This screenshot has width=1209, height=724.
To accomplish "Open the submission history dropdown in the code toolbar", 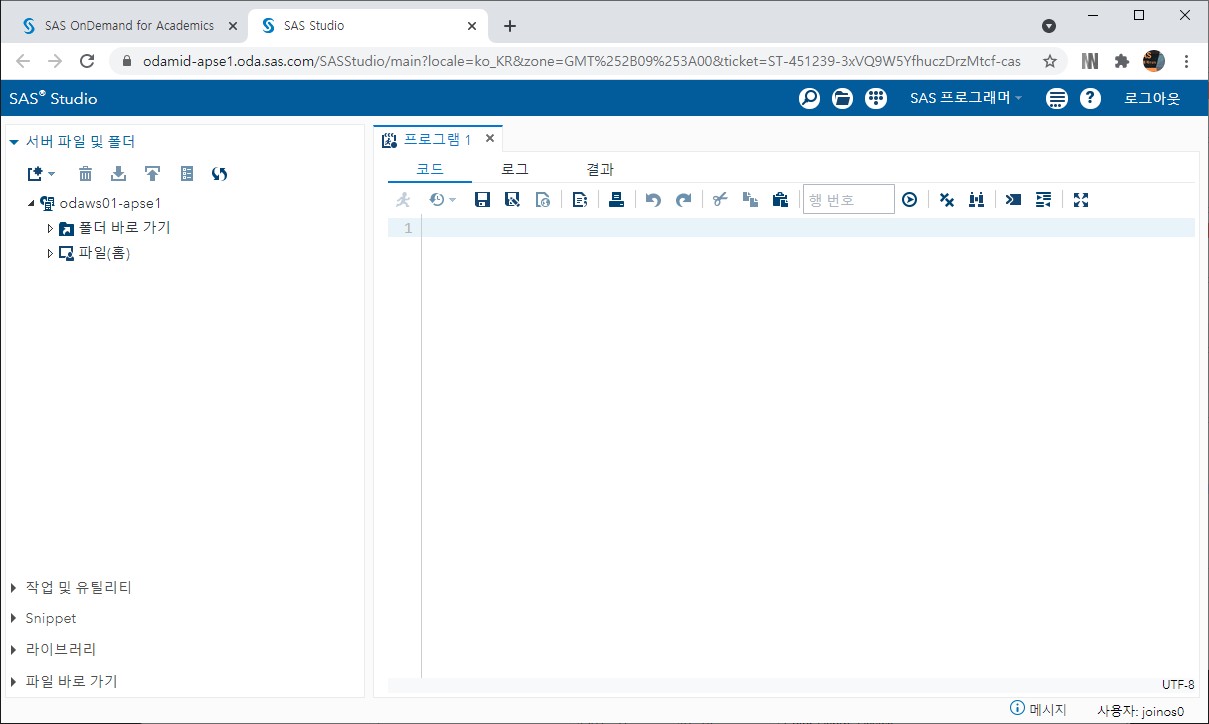I will [x=442, y=200].
